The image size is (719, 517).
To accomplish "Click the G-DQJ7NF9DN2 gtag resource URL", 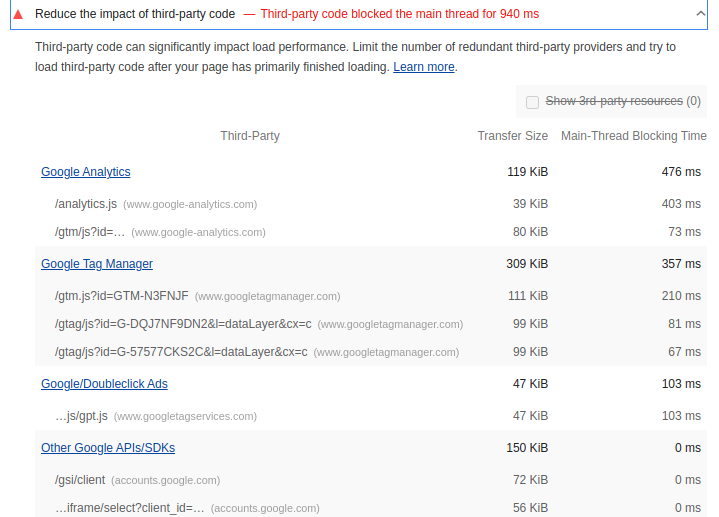I will point(183,324).
